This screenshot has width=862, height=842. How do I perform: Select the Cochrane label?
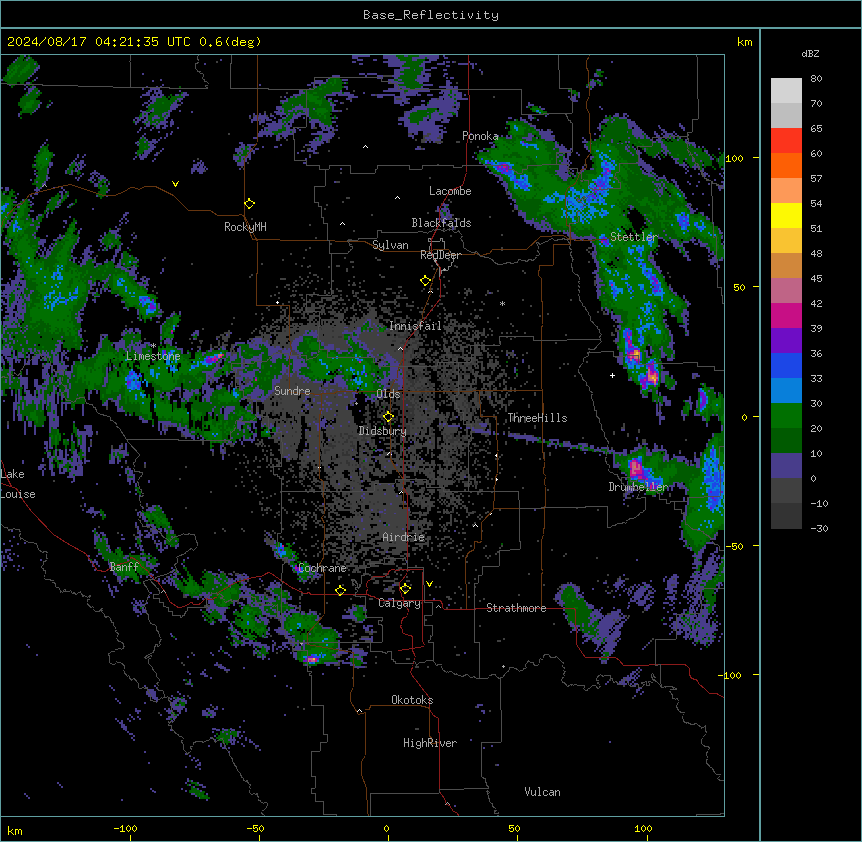pyautogui.click(x=322, y=568)
